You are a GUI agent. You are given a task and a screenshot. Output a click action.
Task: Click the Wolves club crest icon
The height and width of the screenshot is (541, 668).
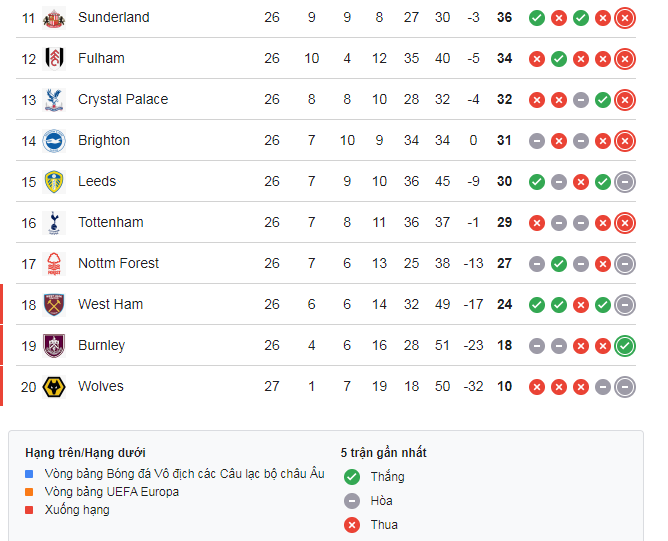(54, 387)
